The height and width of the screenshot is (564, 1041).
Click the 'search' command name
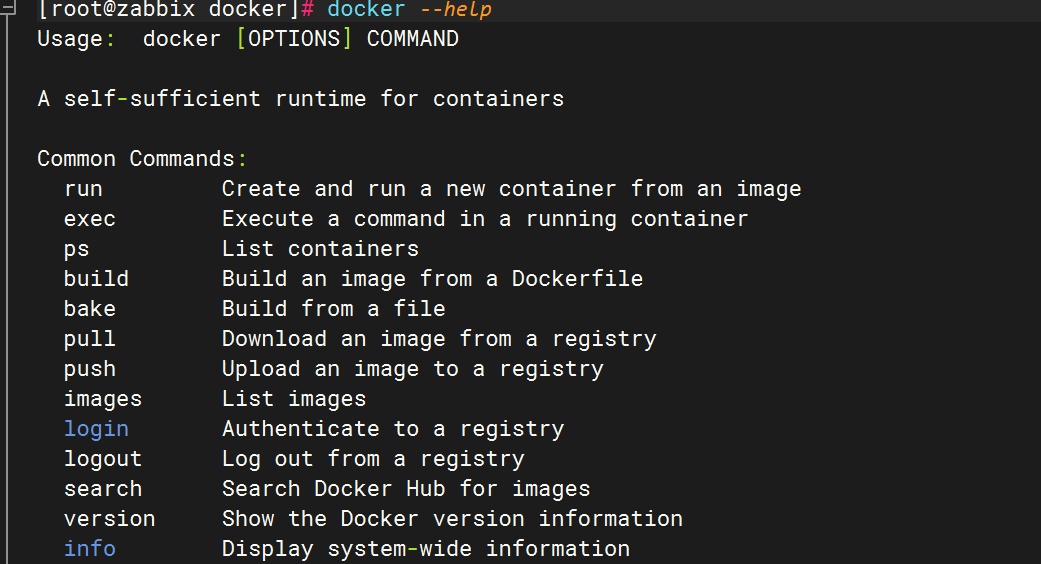[x=103, y=489]
